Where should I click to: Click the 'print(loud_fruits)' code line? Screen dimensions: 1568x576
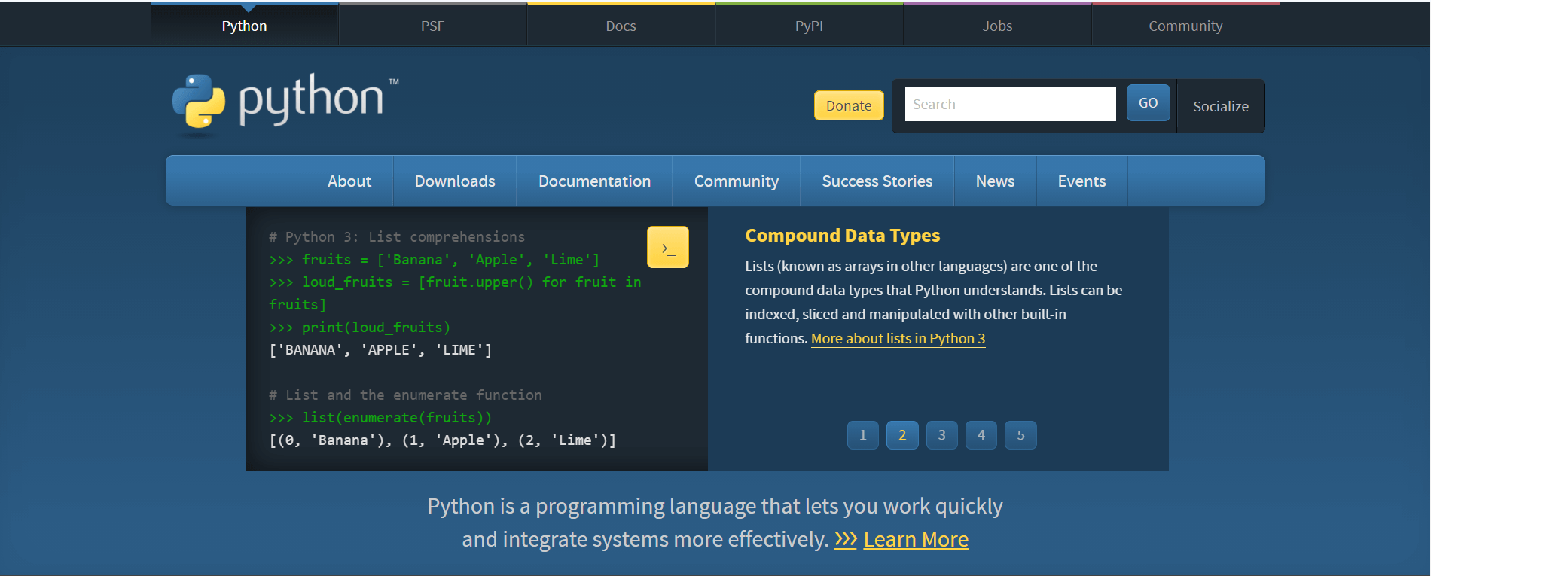click(x=360, y=328)
